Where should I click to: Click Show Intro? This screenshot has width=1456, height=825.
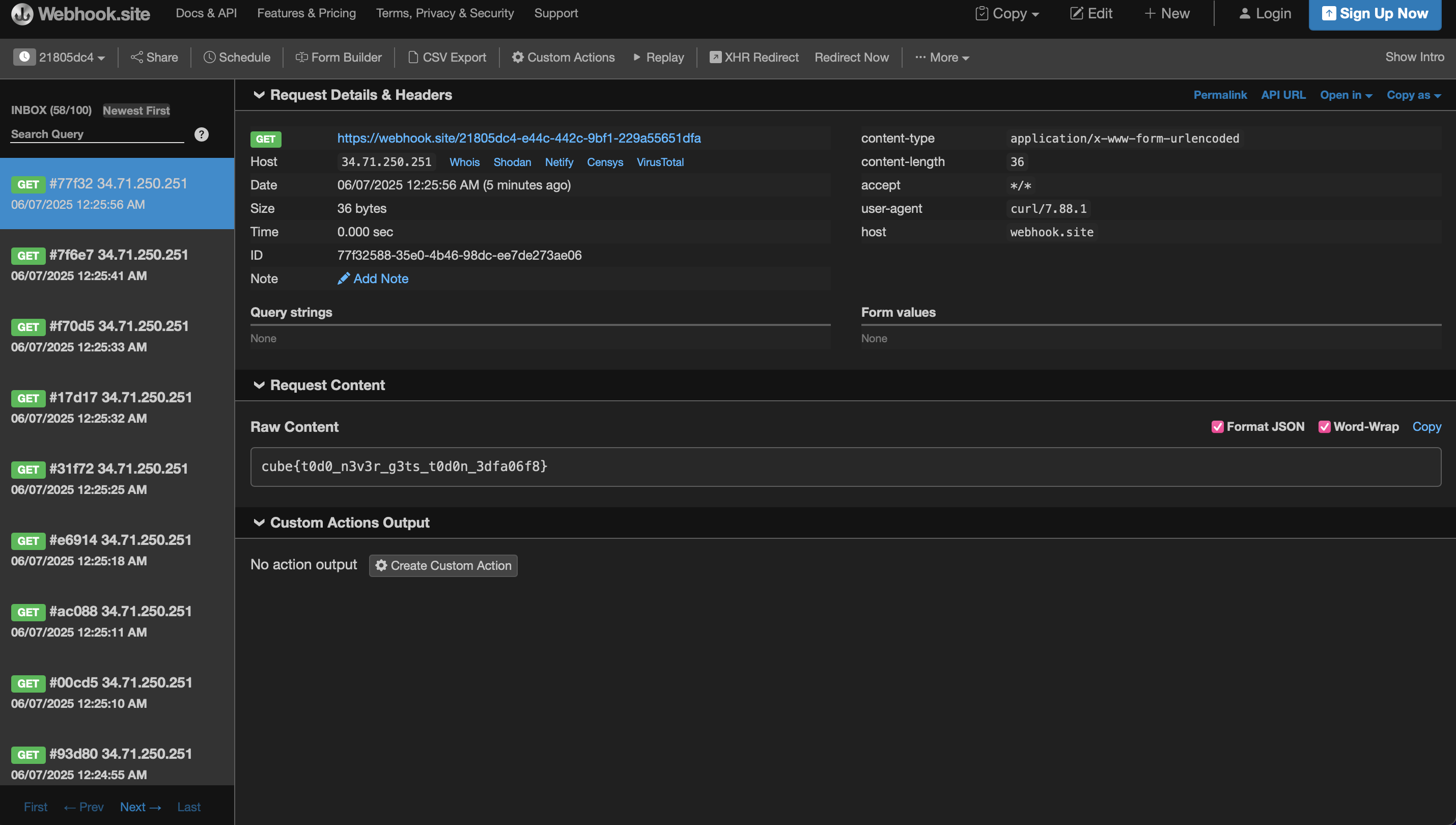(x=1414, y=57)
